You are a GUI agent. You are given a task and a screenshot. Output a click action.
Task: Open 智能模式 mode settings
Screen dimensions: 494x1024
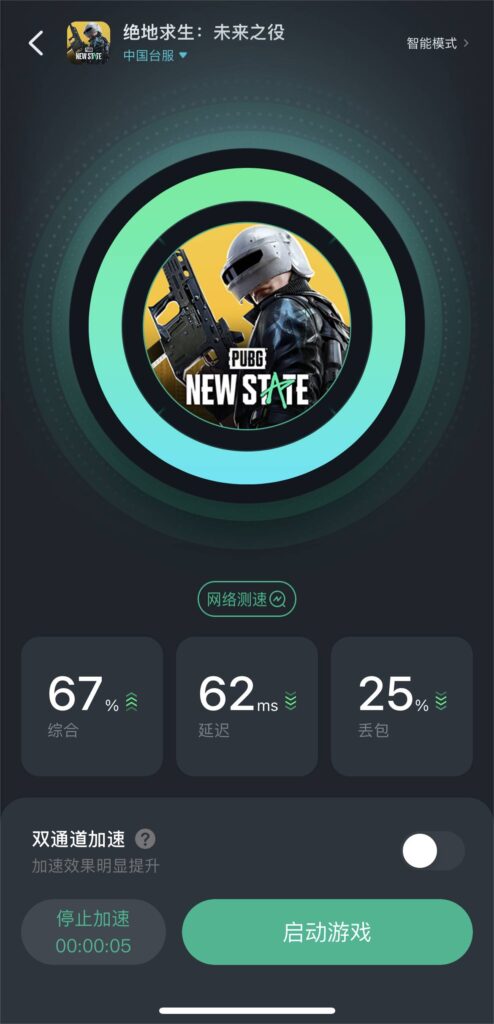(x=437, y=44)
